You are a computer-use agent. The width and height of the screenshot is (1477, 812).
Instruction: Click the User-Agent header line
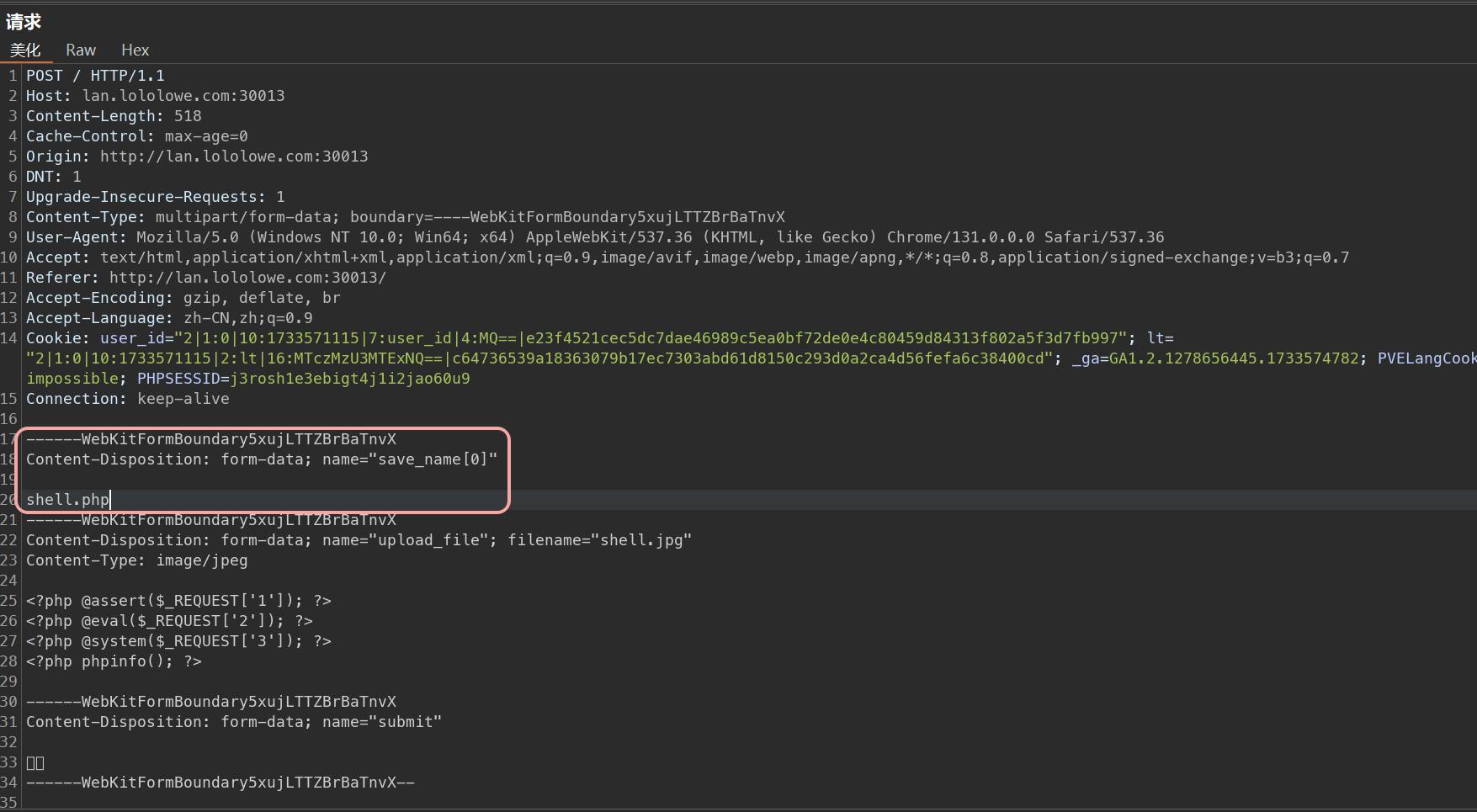pos(595,237)
